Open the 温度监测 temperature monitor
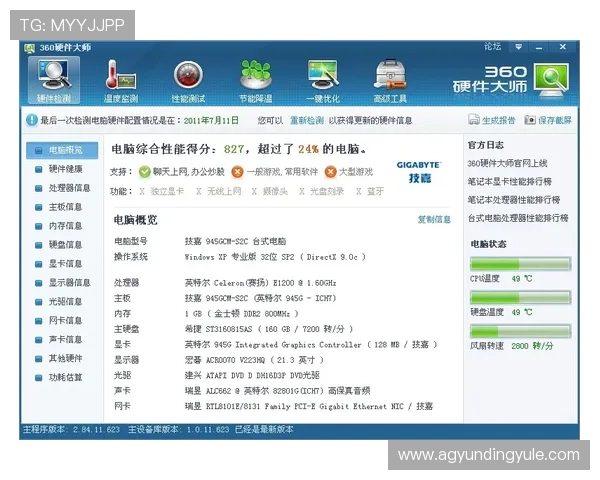This screenshot has width=600, height=480. 121,81
